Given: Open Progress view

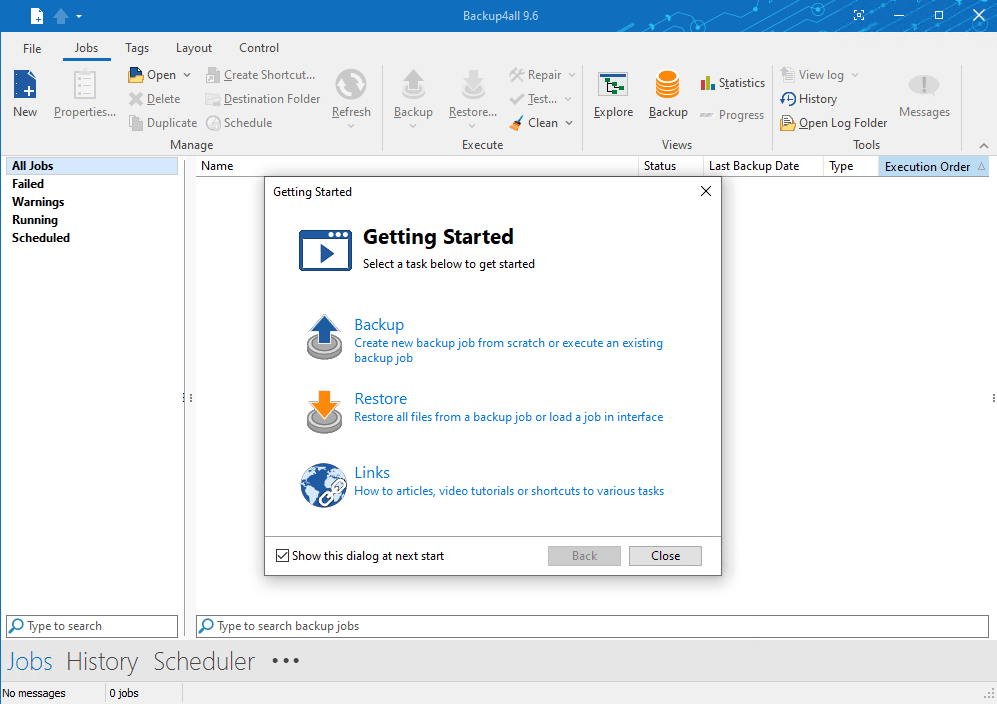Looking at the screenshot, I should click(x=732, y=115).
